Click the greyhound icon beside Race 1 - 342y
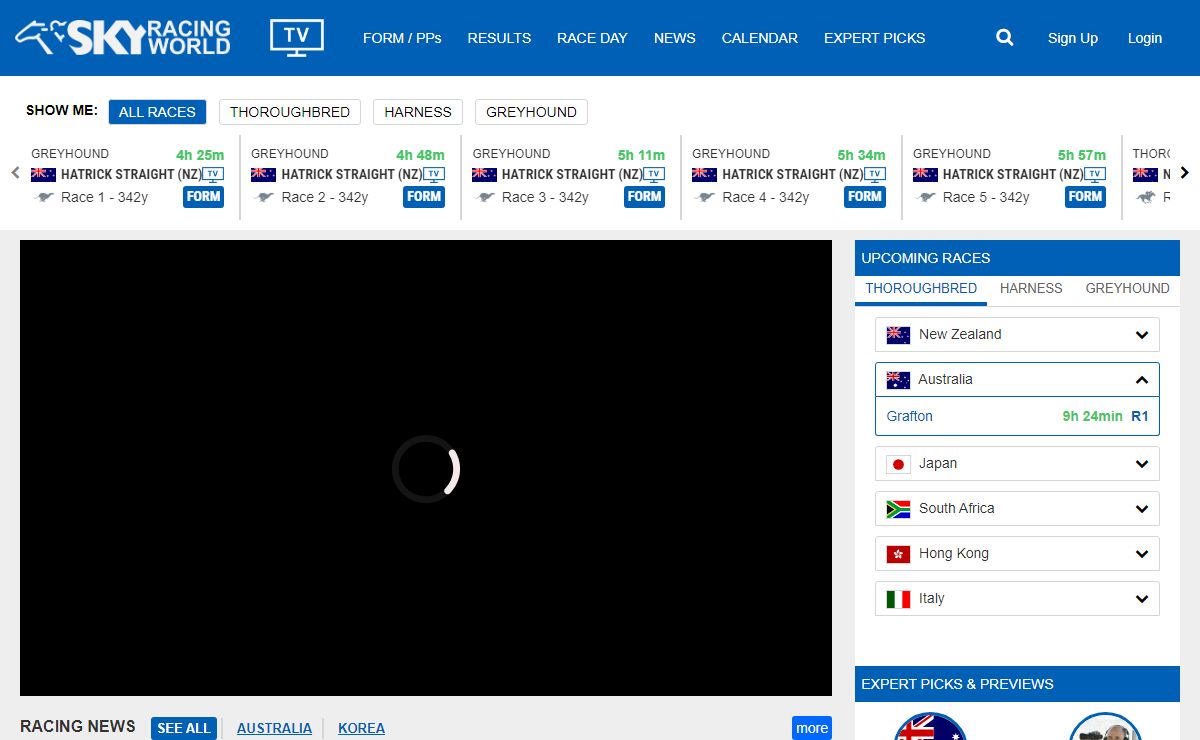The height and width of the screenshot is (740, 1200). tap(44, 197)
